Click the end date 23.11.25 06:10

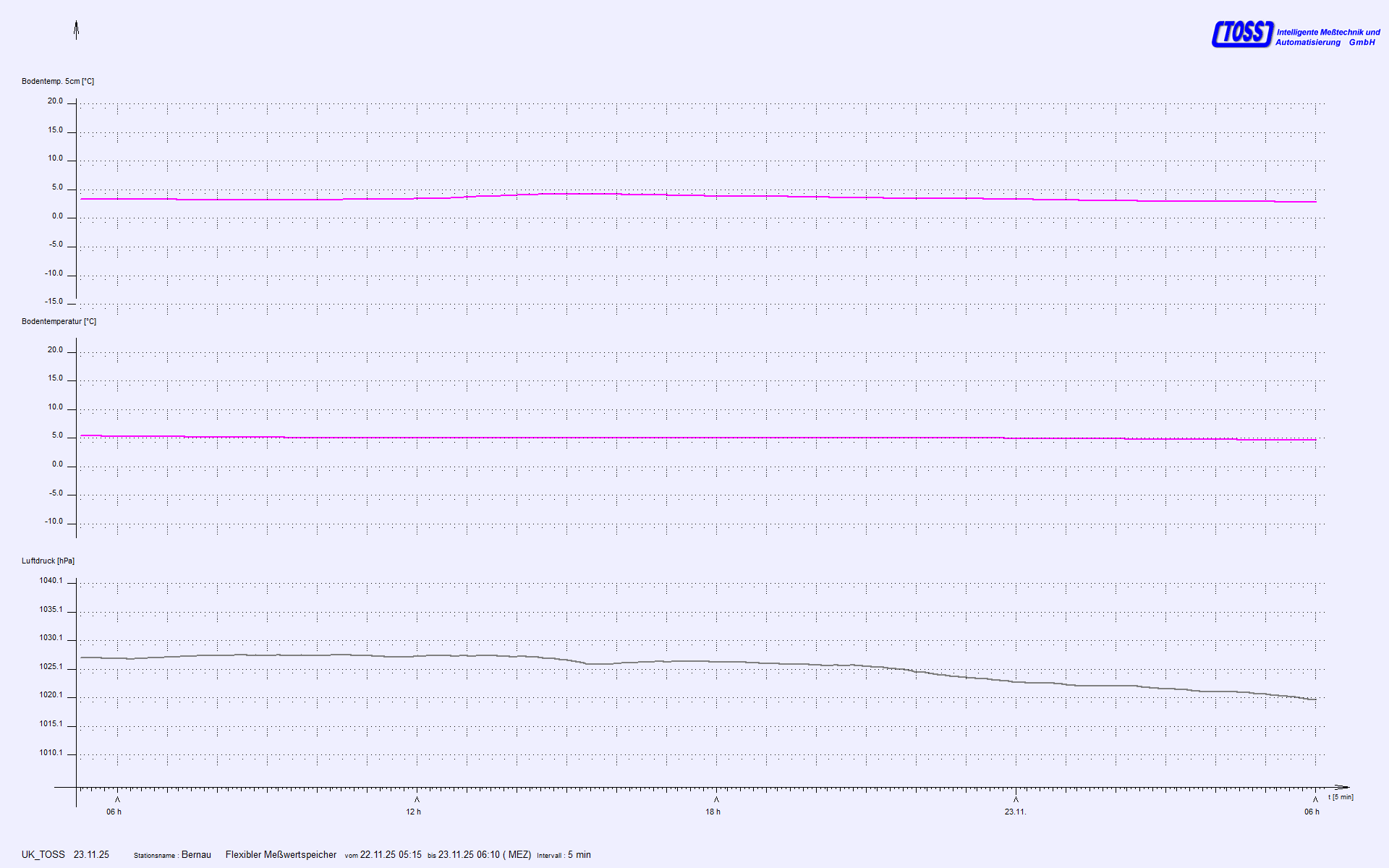click(469, 855)
